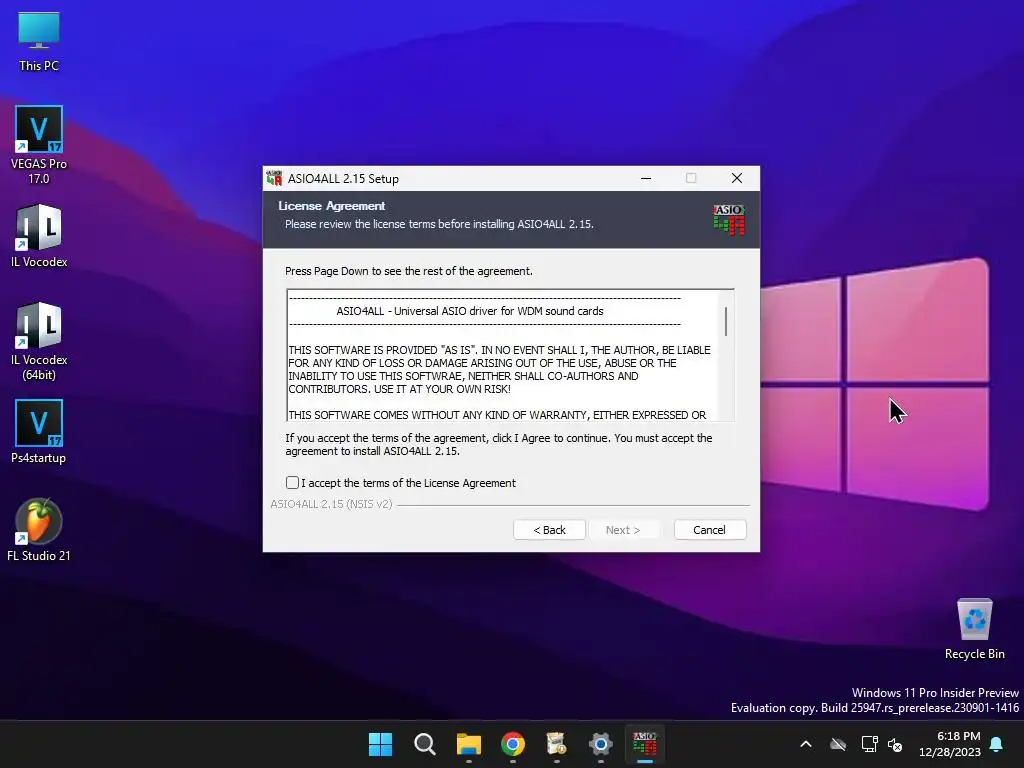
Task: Open the This PC desktop icon
Action: (x=39, y=40)
